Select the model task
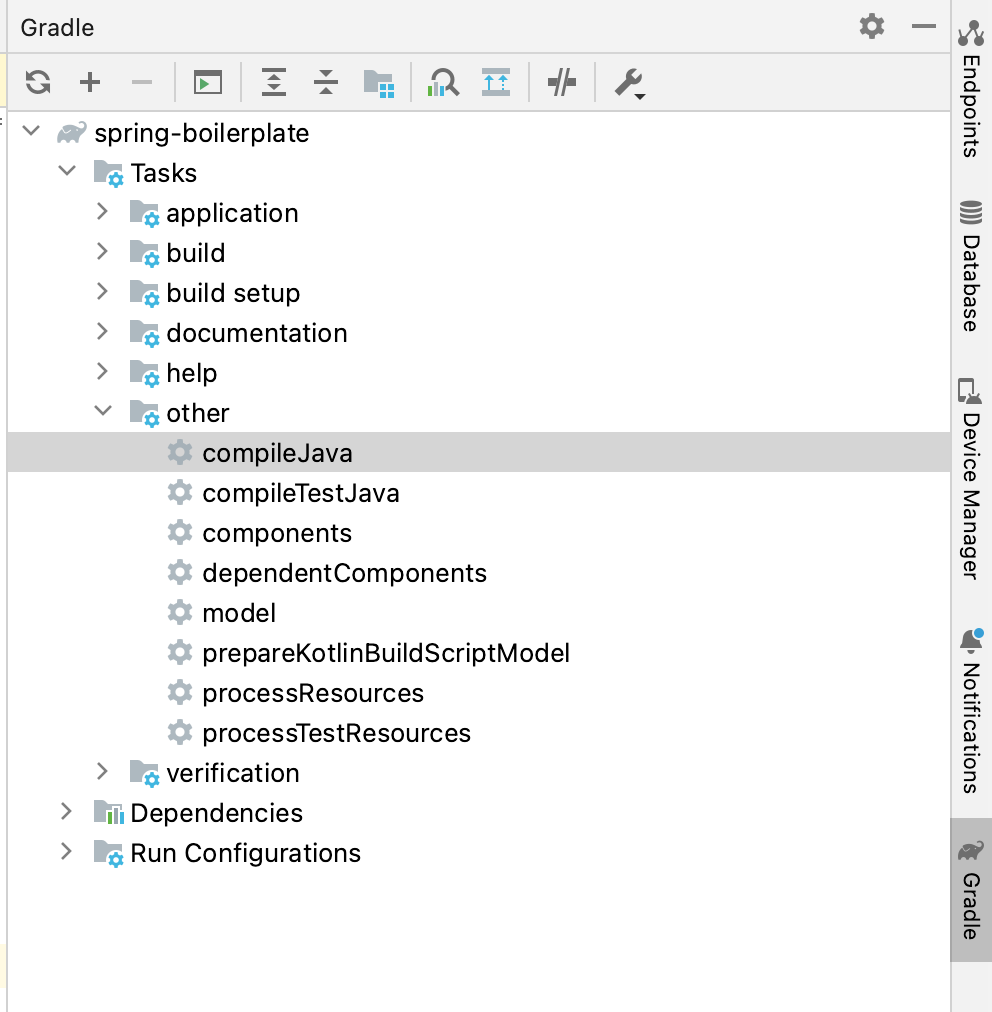 click(478, 612)
